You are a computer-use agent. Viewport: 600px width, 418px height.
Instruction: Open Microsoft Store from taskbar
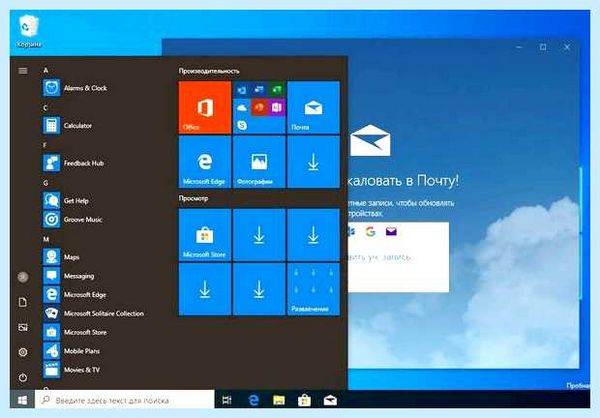click(x=305, y=400)
